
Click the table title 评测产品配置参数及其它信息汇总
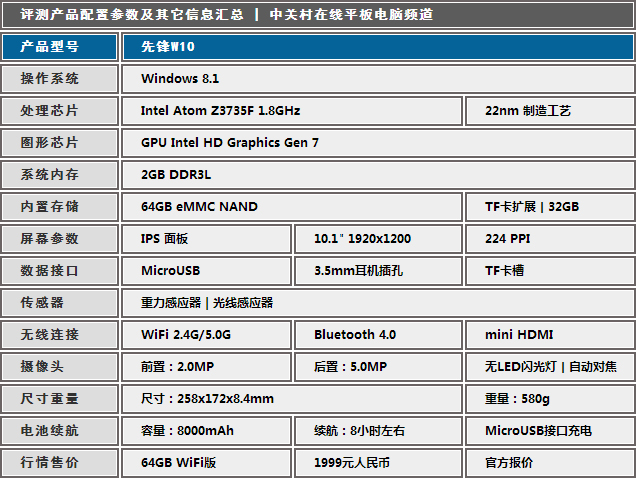(132, 15)
